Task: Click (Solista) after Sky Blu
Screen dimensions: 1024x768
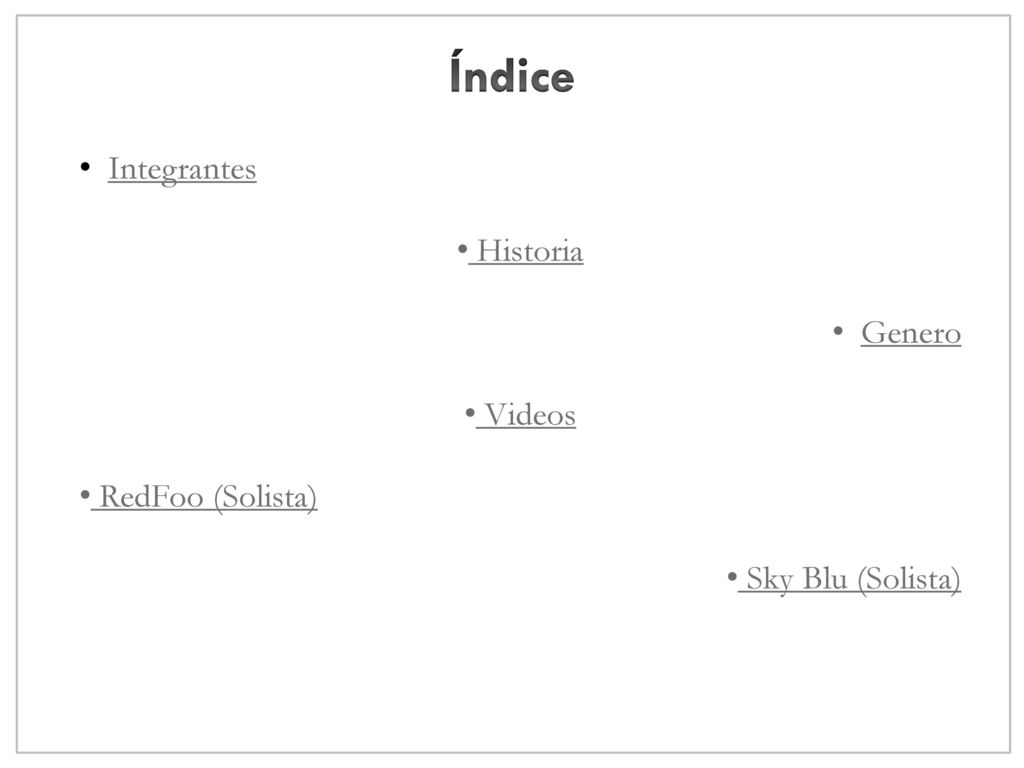Action: [909, 580]
